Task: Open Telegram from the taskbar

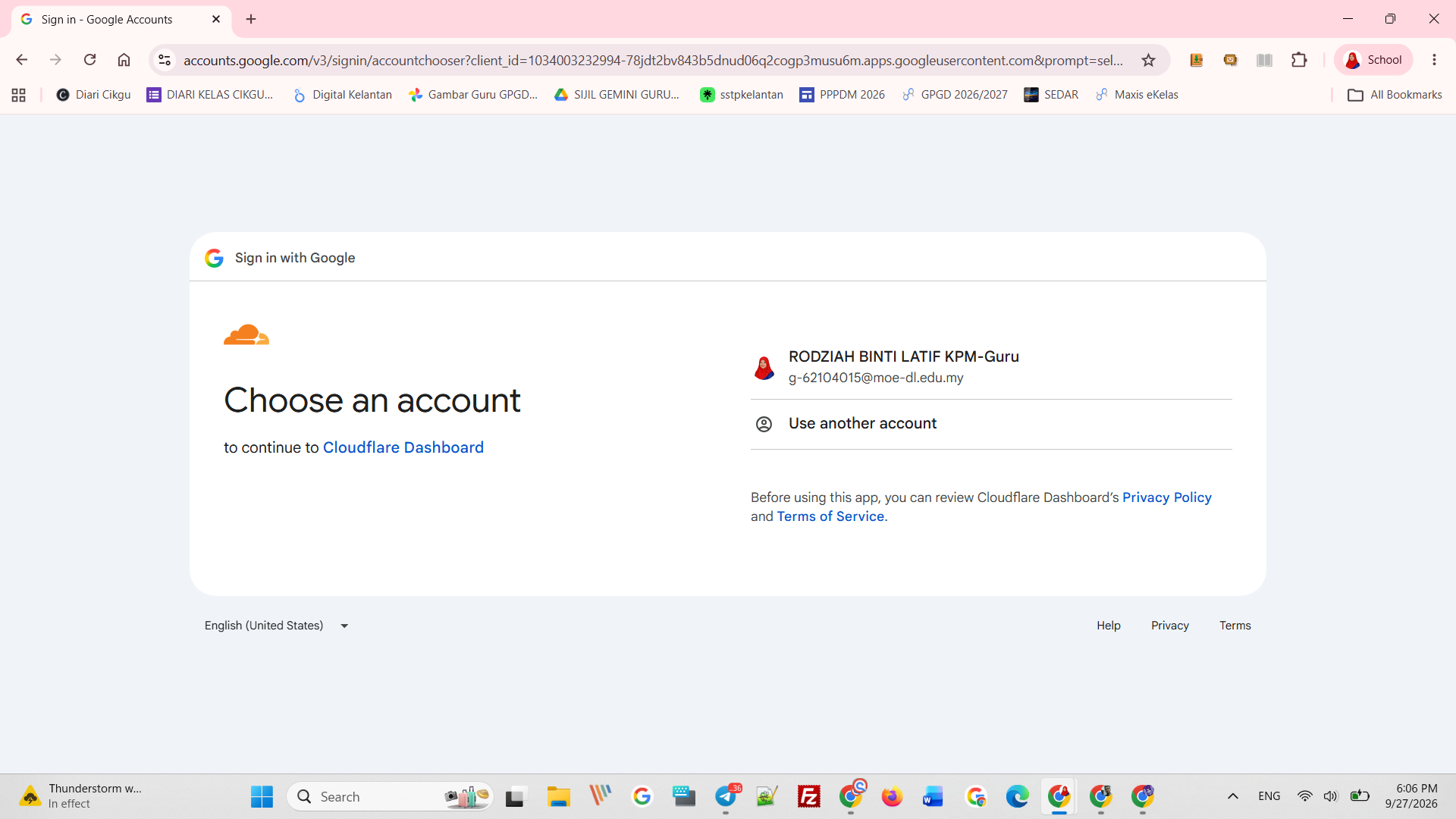Action: 726,796
